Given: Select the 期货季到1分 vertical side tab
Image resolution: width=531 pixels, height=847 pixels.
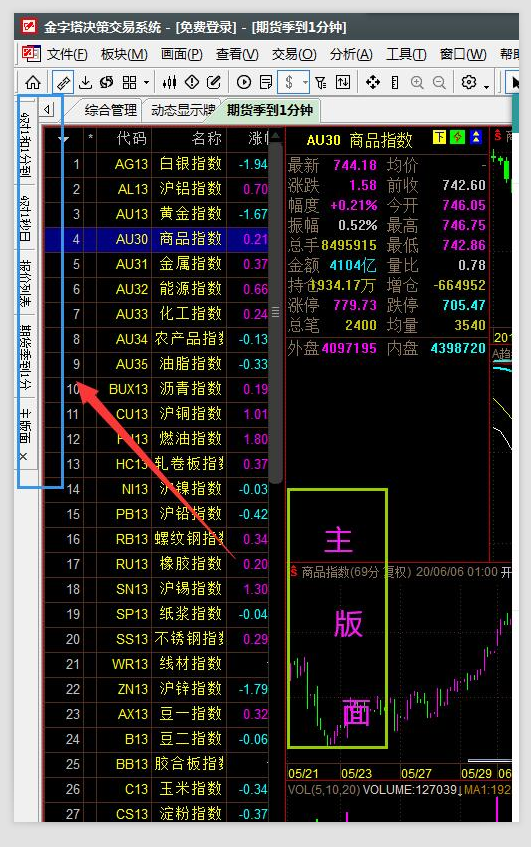Looking at the screenshot, I should (25, 357).
